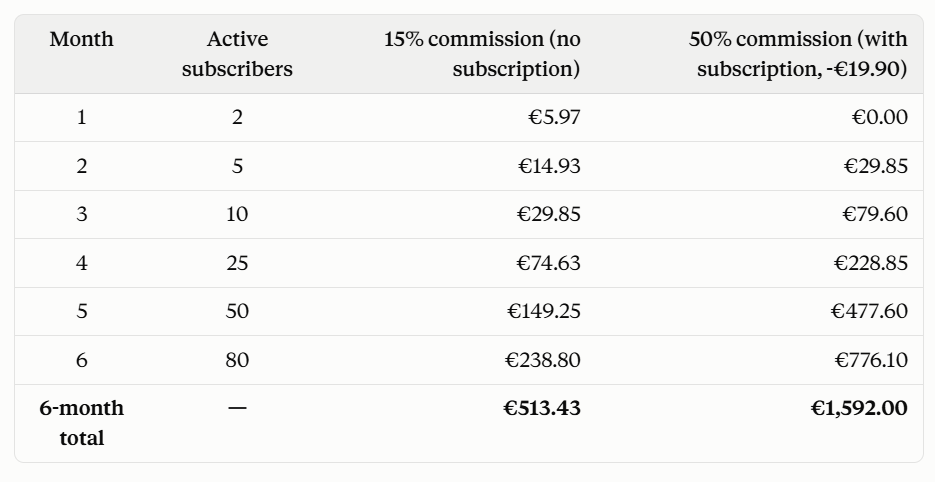
Task: Click the €238.80 value in month 6
Action: [543, 360]
